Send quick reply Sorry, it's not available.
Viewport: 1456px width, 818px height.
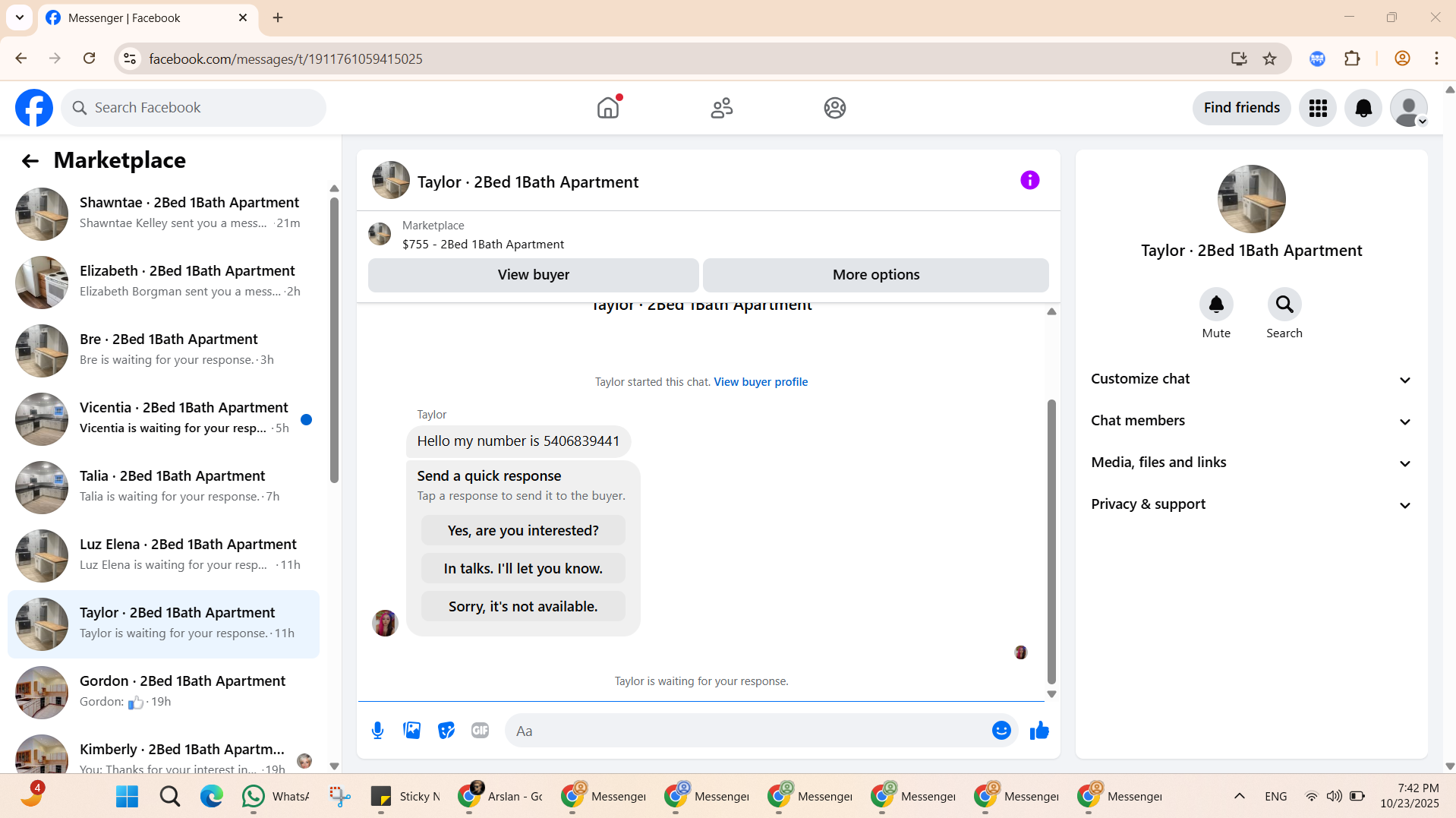(523, 606)
